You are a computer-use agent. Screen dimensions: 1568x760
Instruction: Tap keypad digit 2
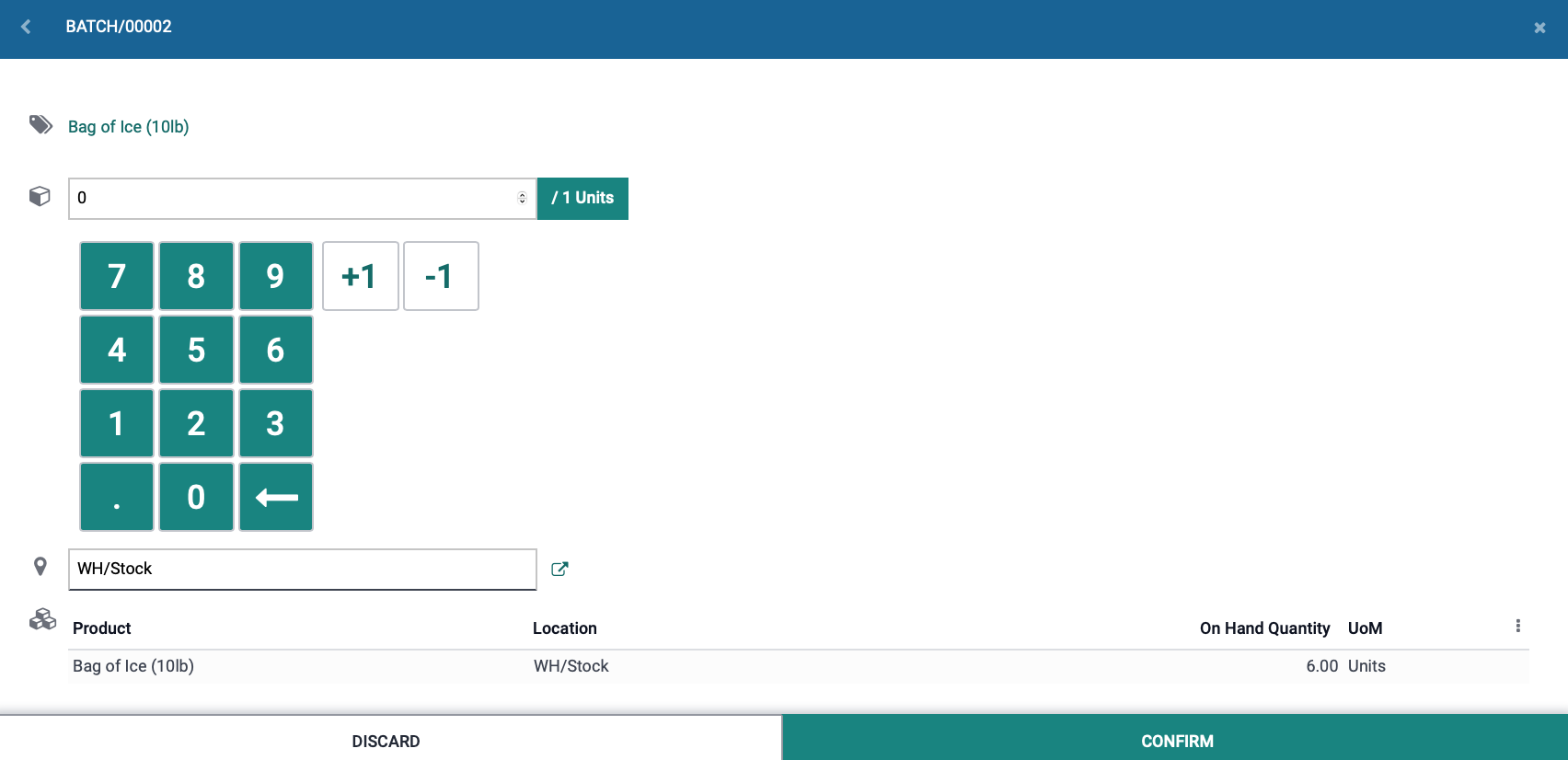pyautogui.click(x=196, y=423)
